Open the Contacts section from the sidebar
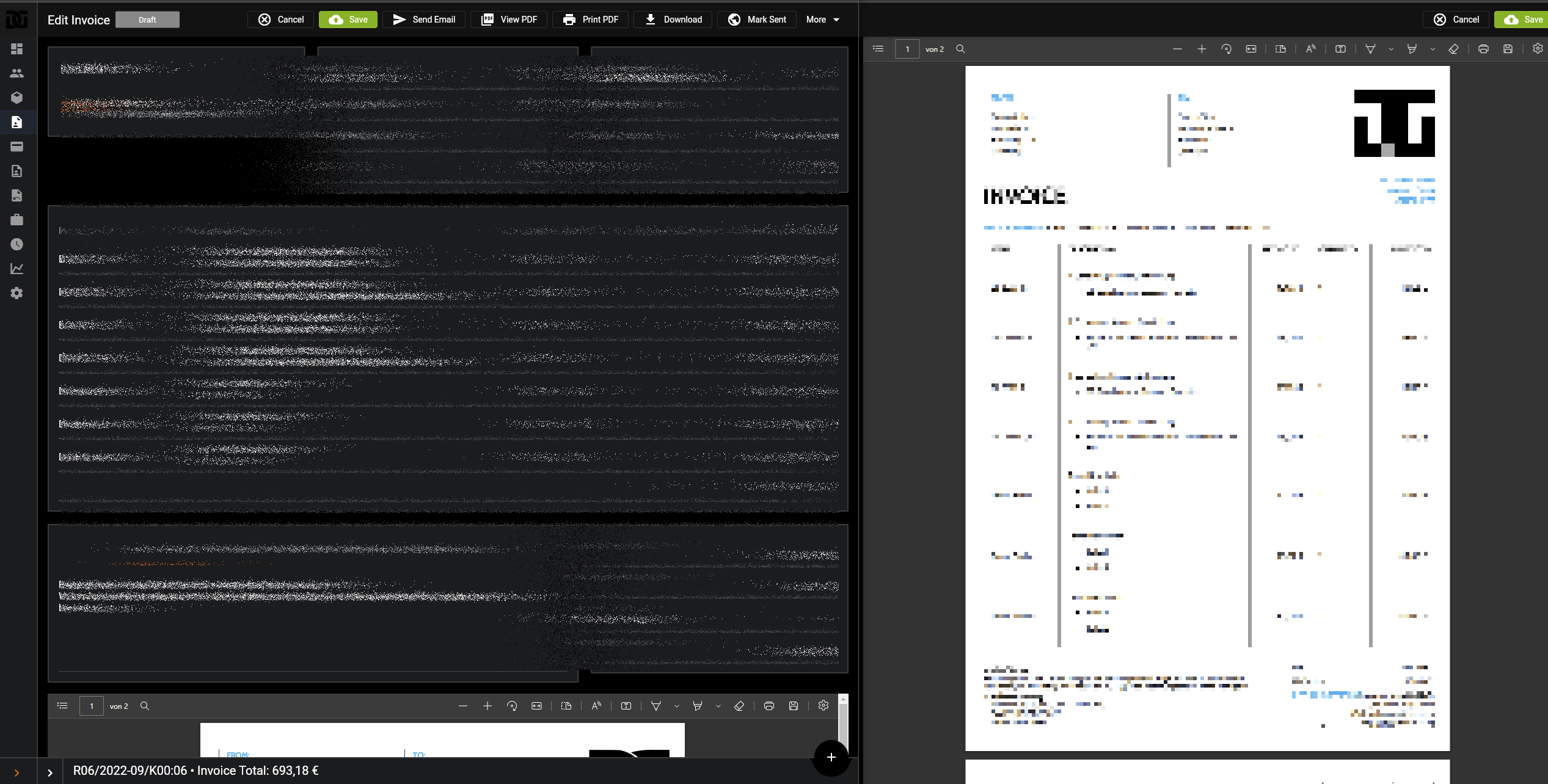This screenshot has height=784, width=1548. click(17, 73)
